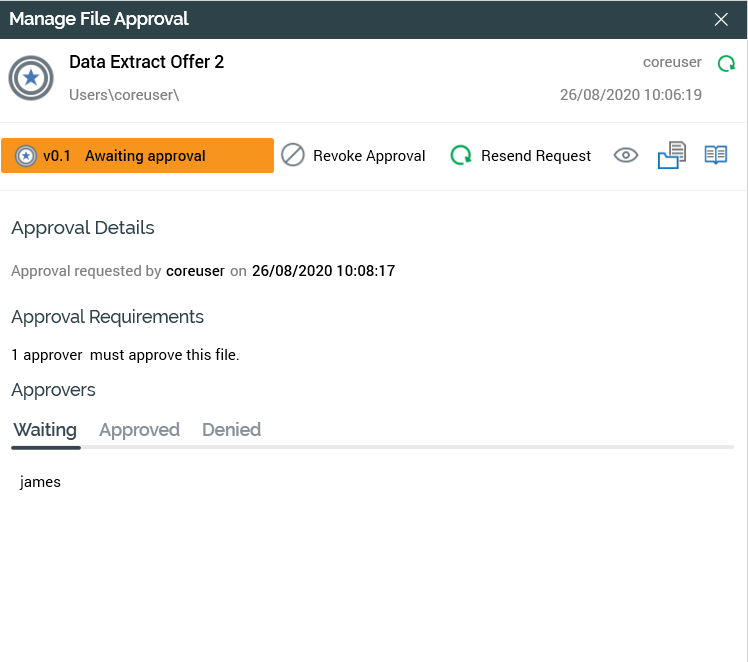The height and width of the screenshot is (662, 748).
Task: Select the Awaiting approval status text
Action: 145,156
